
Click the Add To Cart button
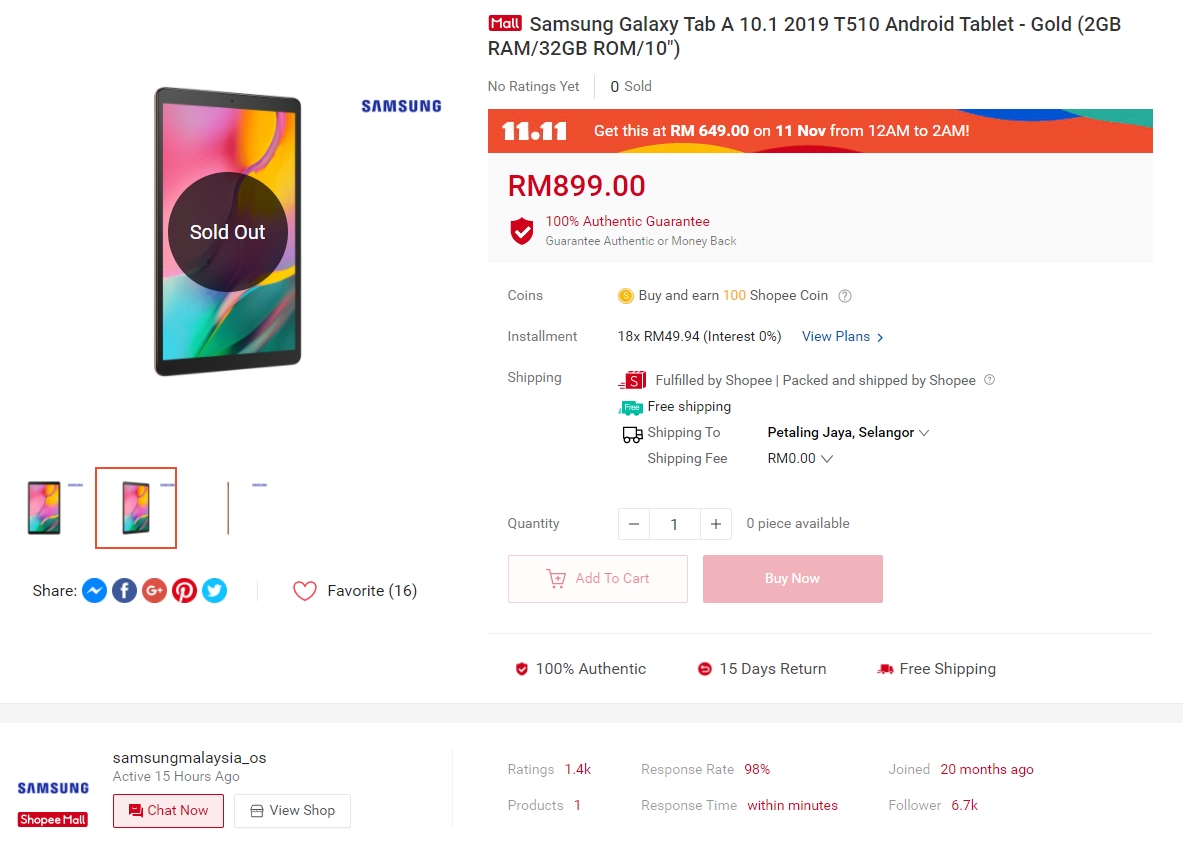click(x=598, y=579)
